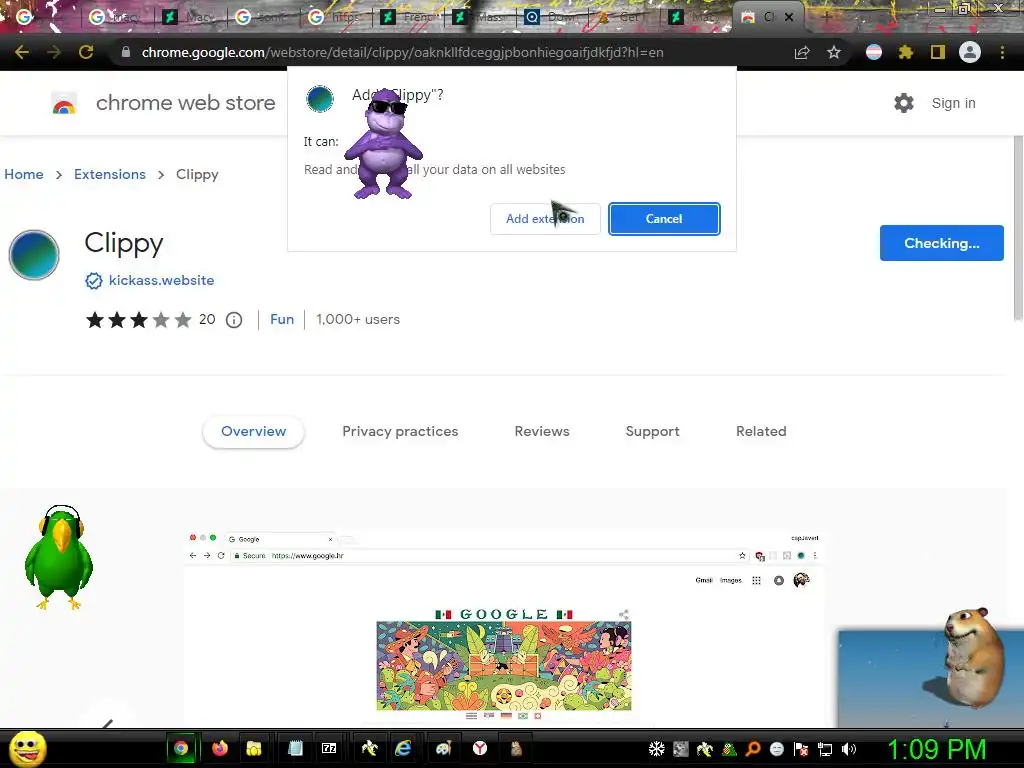Click the blue Checking... button
This screenshot has width=1024, height=768.
coord(942,243)
